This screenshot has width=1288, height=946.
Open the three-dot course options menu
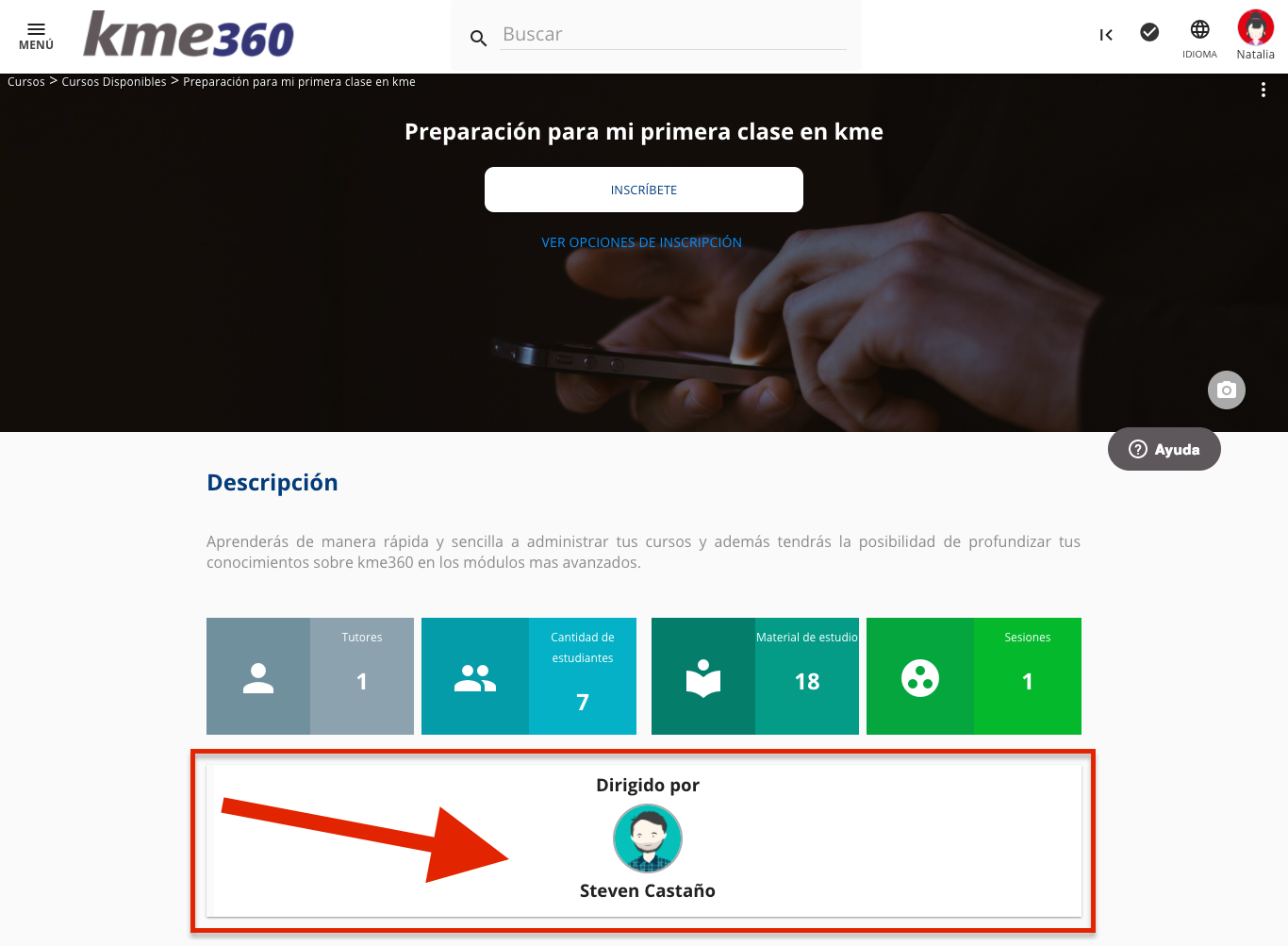(x=1263, y=90)
